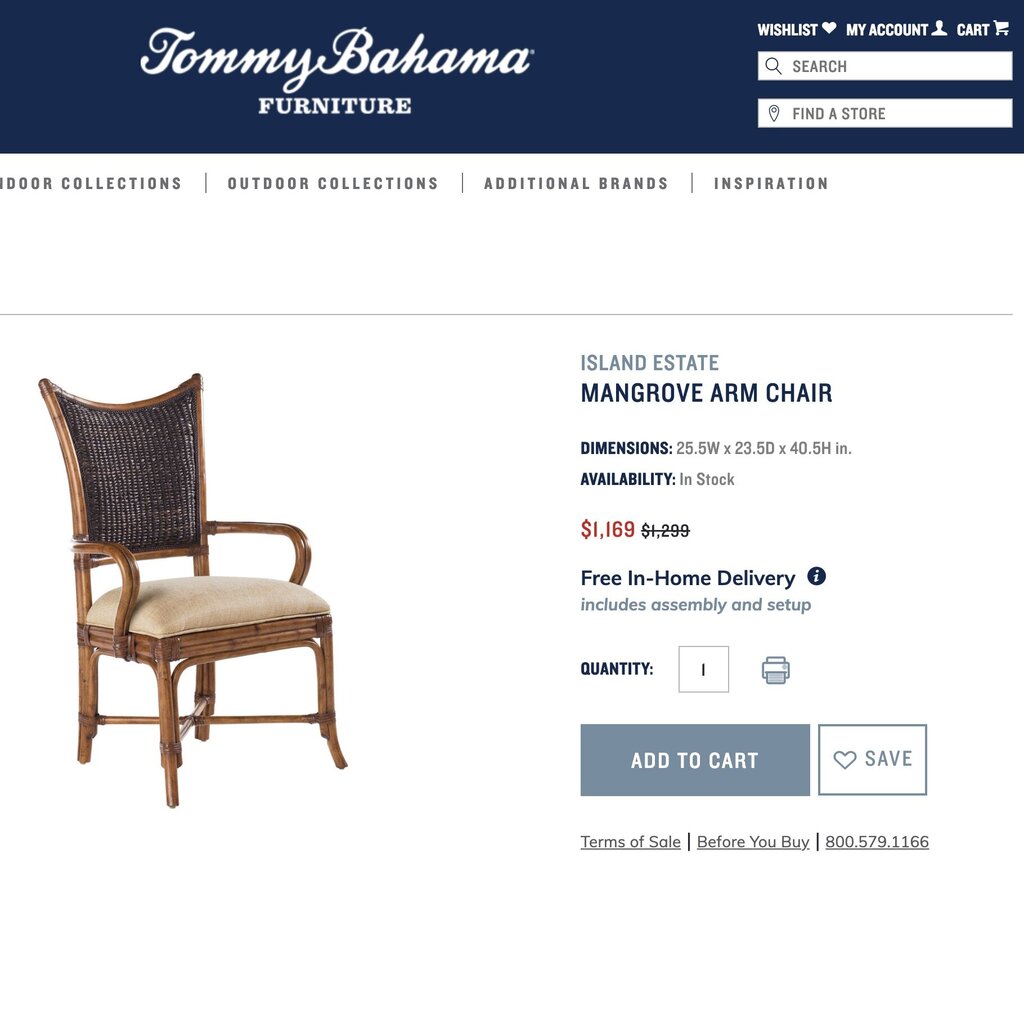Focus the Search text field
The width and height of the screenshot is (1024, 1024).
[x=885, y=66]
